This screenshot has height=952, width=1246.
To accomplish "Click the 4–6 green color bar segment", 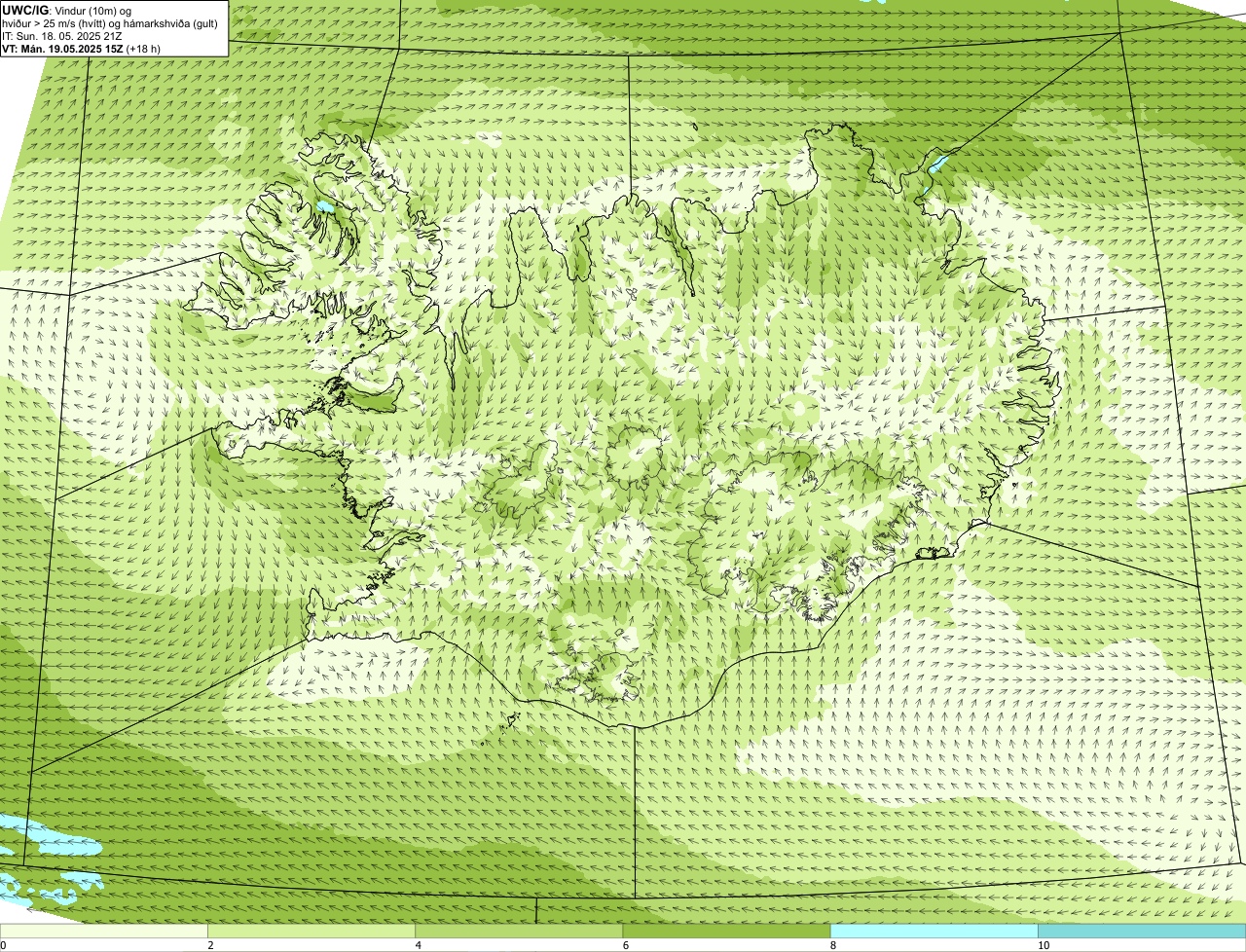I will click(519, 932).
